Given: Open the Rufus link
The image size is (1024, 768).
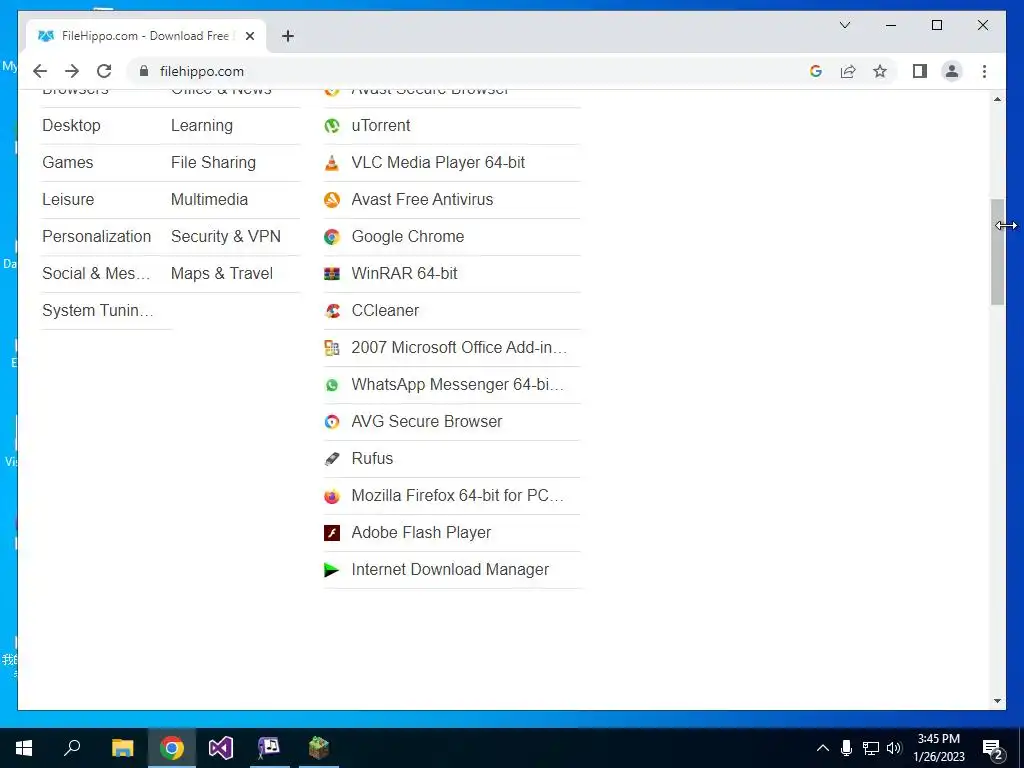Looking at the screenshot, I should [x=372, y=458].
